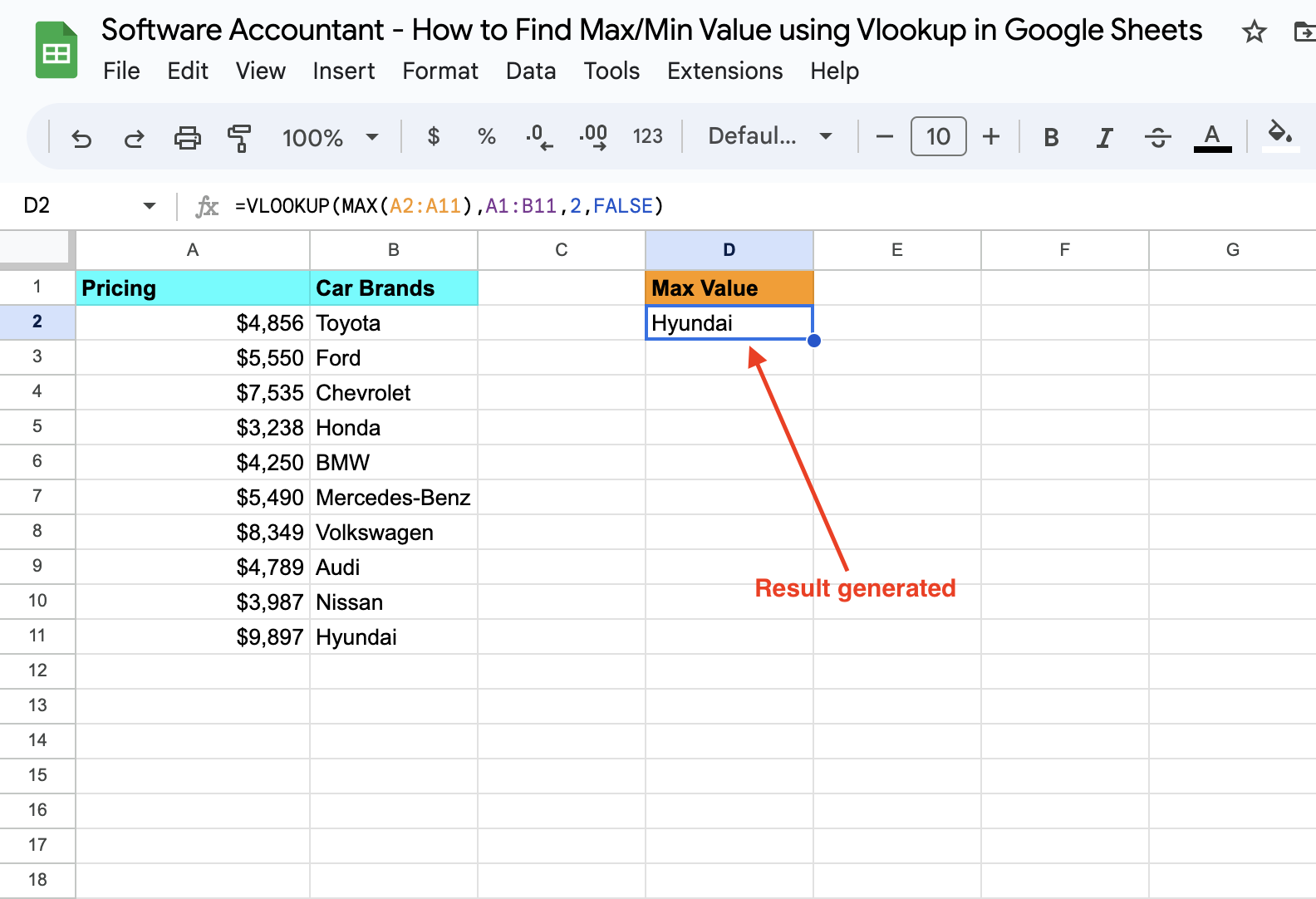
Task: Select the Nissan cell
Action: [394, 602]
